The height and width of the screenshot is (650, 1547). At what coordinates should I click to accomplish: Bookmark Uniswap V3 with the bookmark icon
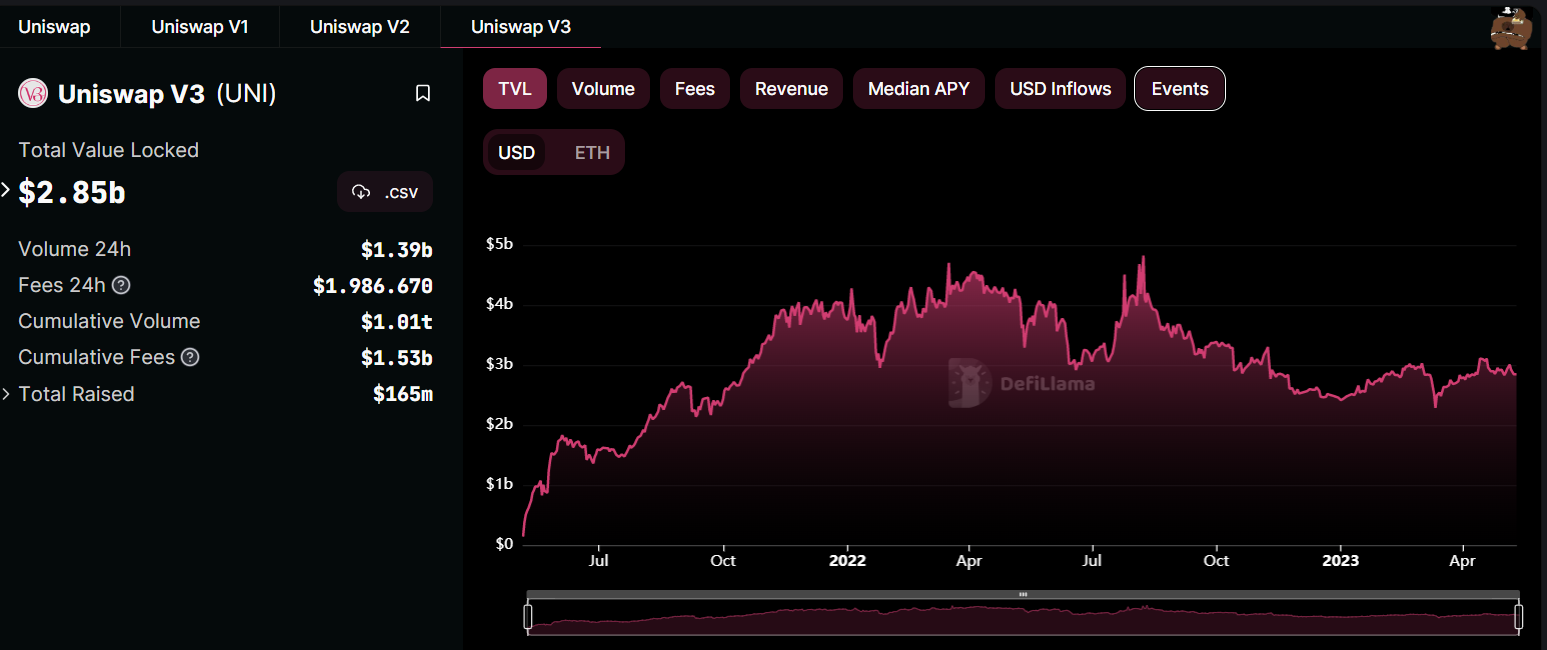tap(423, 93)
